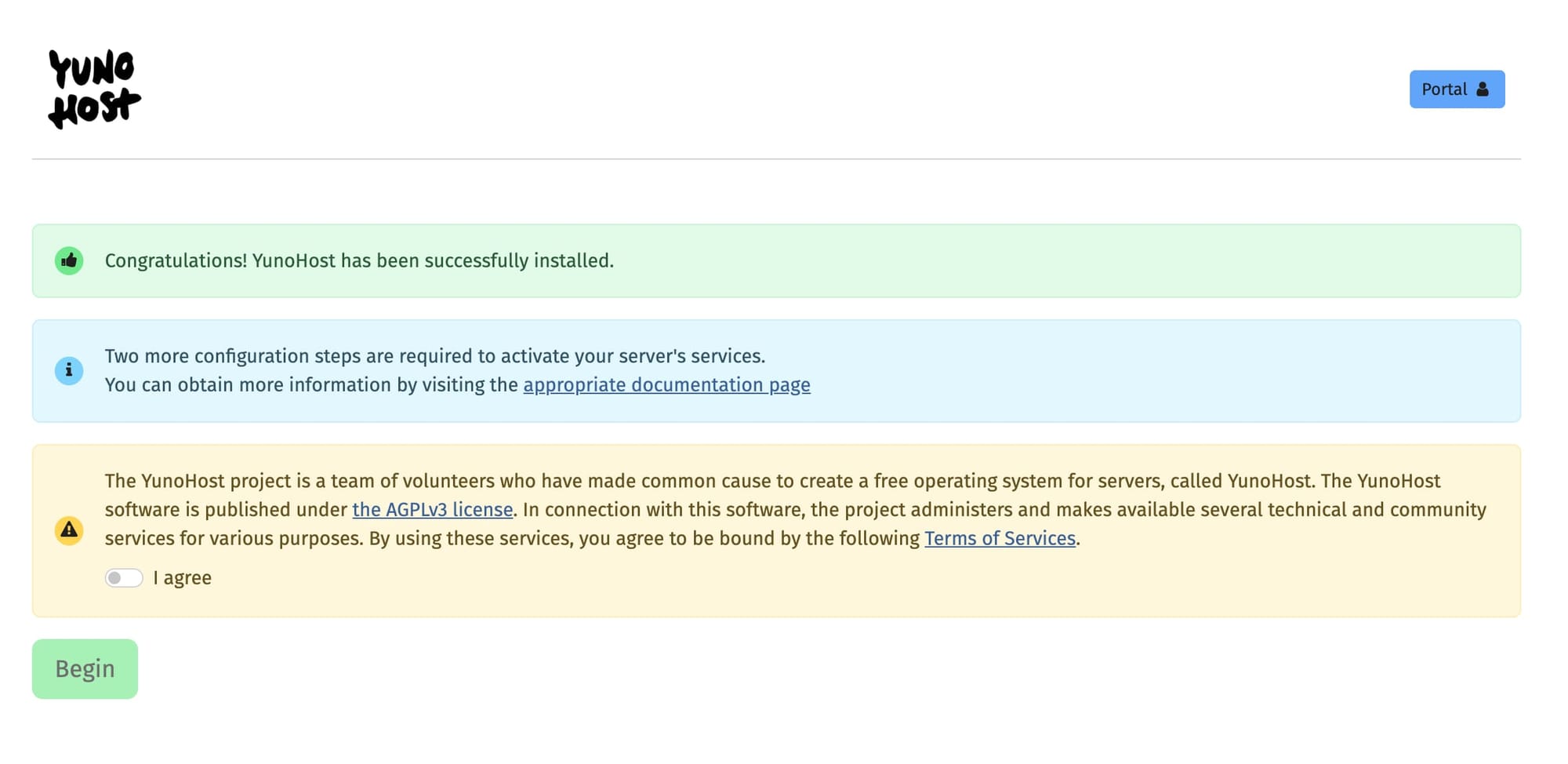This screenshot has height=764, width=1568.
Task: Click the yellow warning triangle icon
Action: click(x=69, y=530)
